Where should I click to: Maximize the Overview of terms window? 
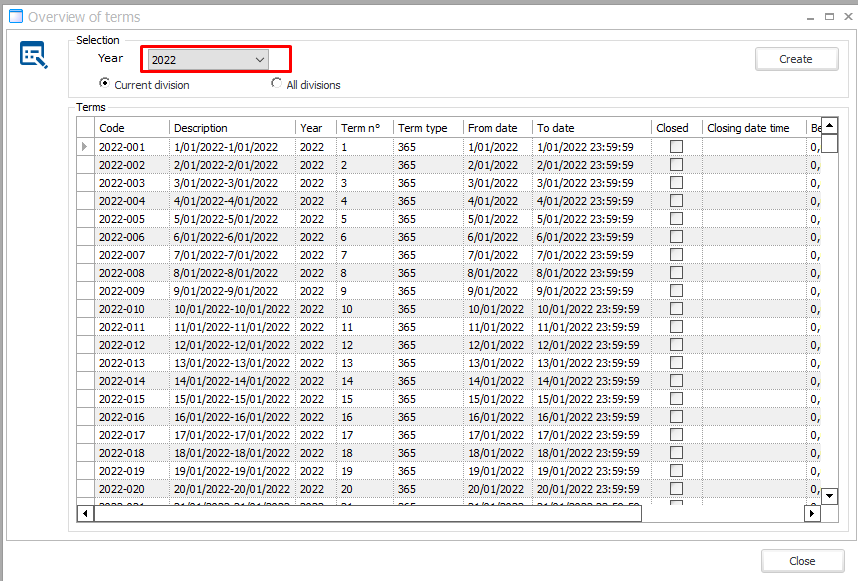coord(829,16)
